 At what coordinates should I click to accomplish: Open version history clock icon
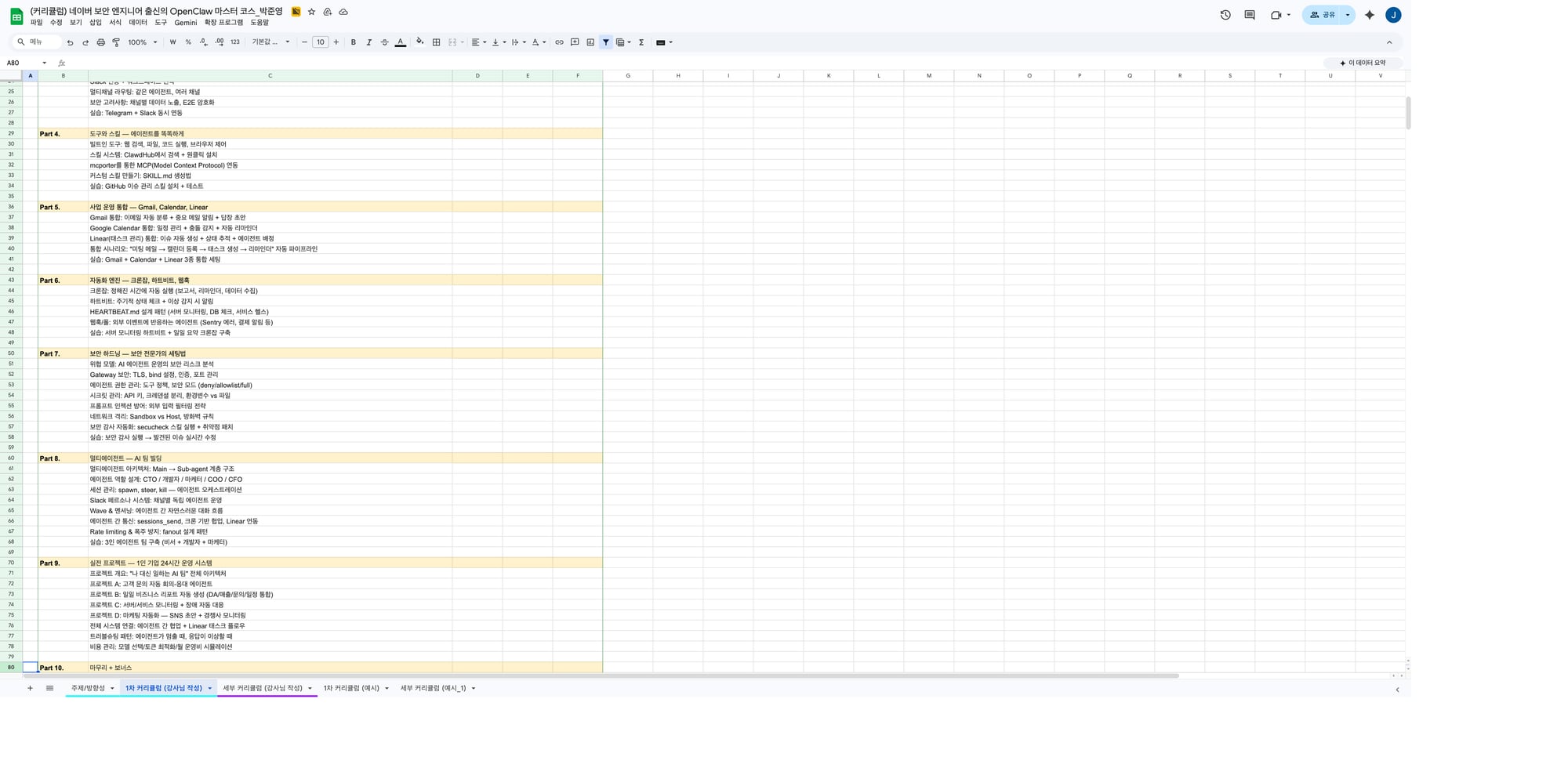1225,15
